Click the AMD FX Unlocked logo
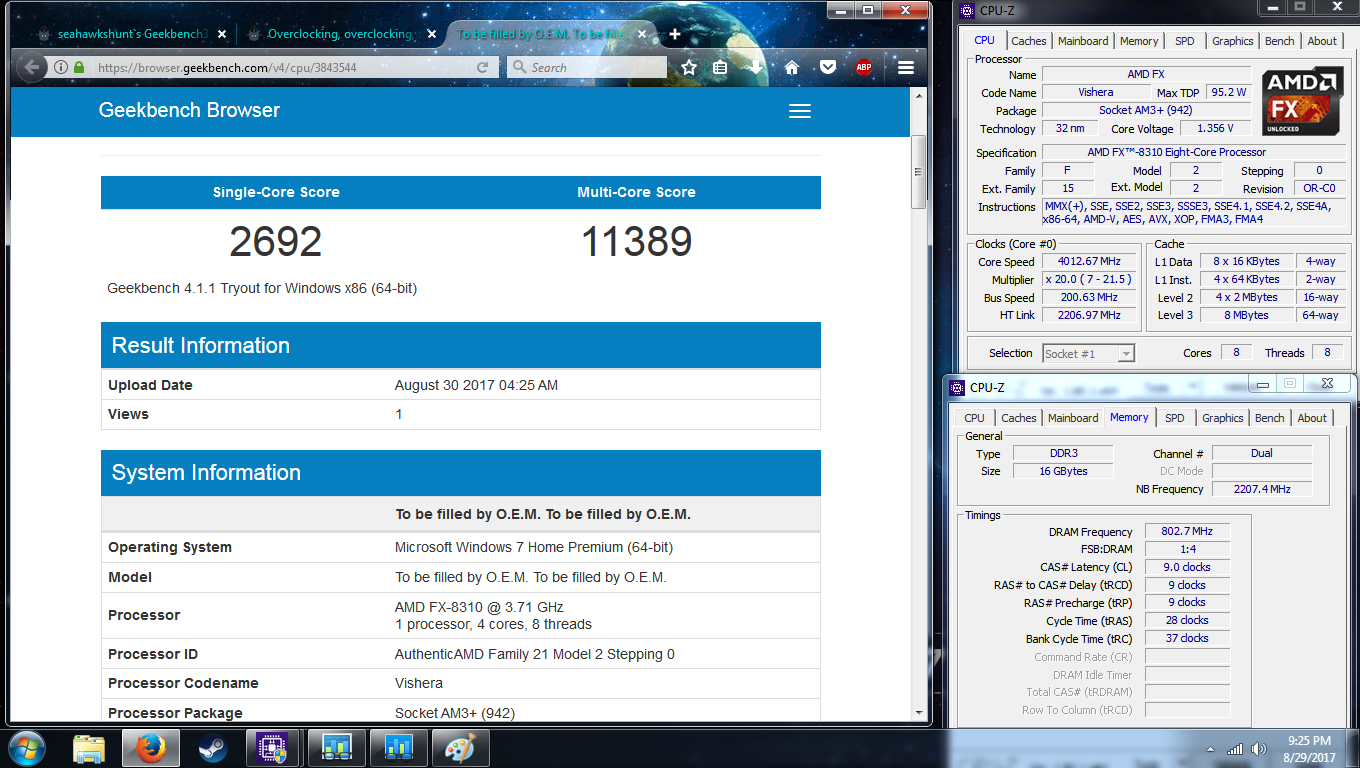 pyautogui.click(x=1301, y=103)
